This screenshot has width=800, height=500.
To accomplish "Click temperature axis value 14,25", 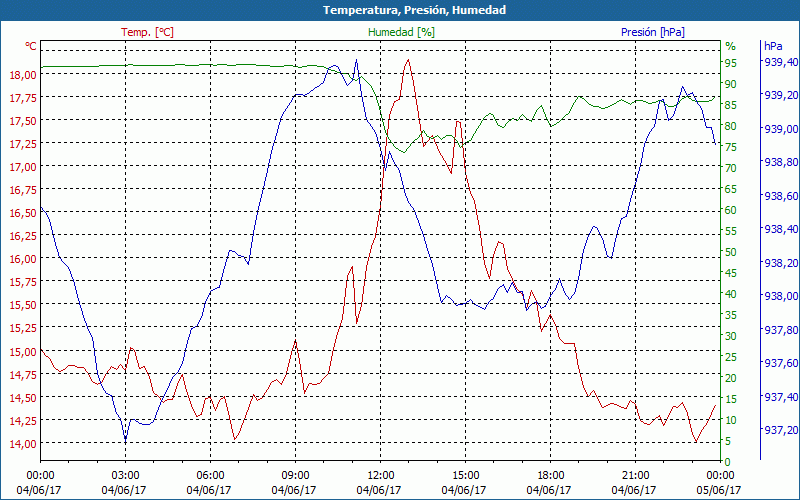I will [x=23, y=420].
